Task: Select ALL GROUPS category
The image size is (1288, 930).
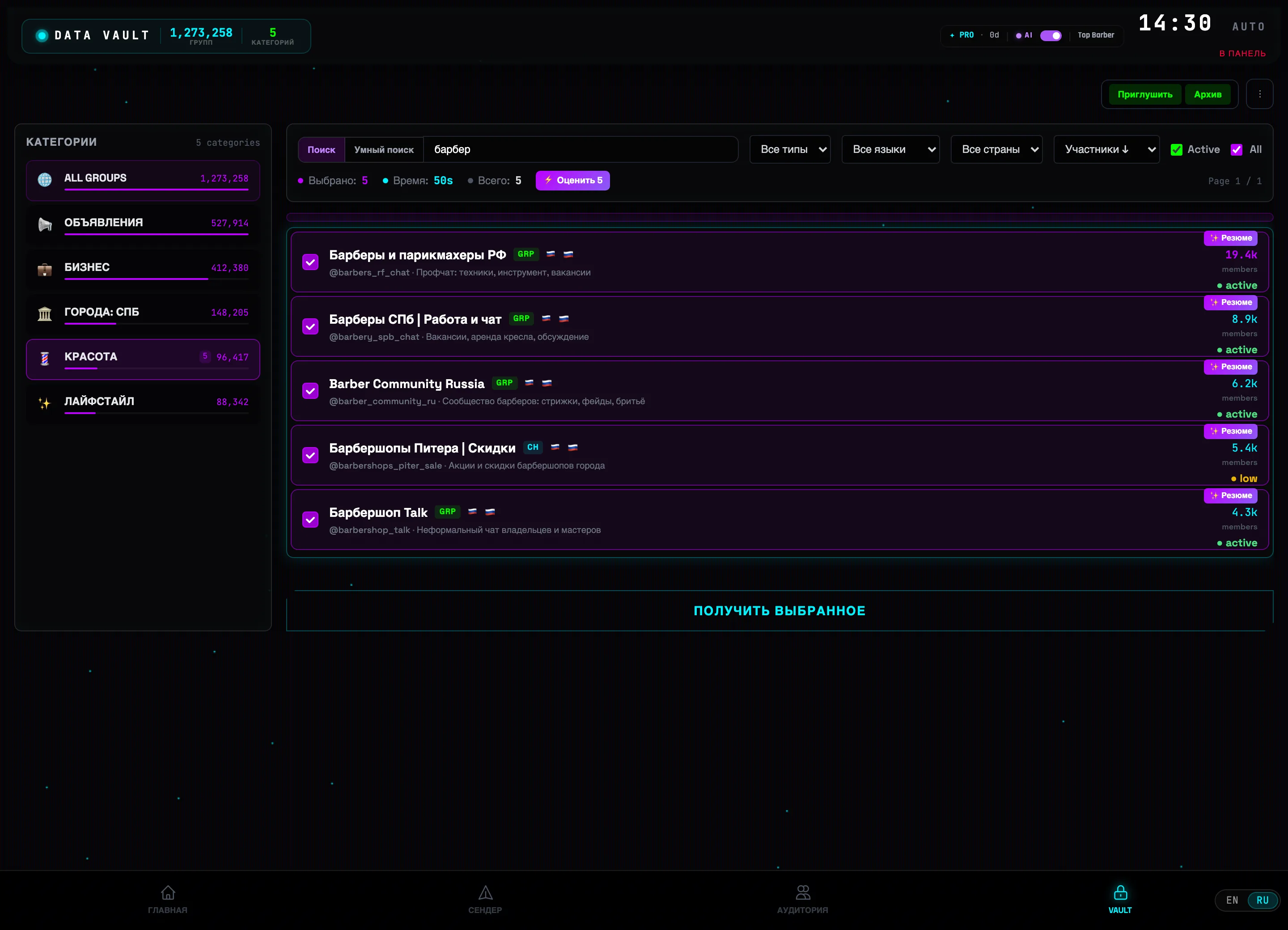Action: [143, 181]
